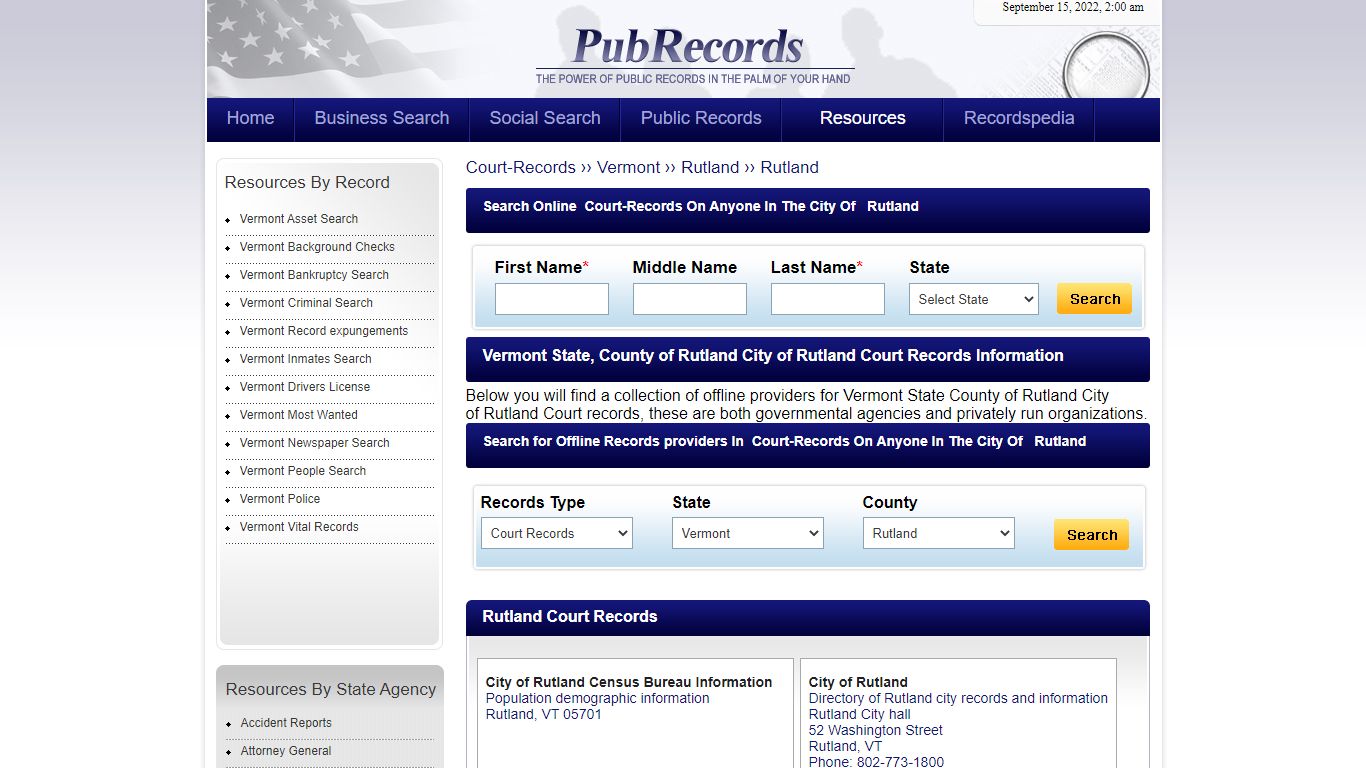Click Court-Records breadcrumb link
Image resolution: width=1366 pixels, height=768 pixels.
click(521, 167)
